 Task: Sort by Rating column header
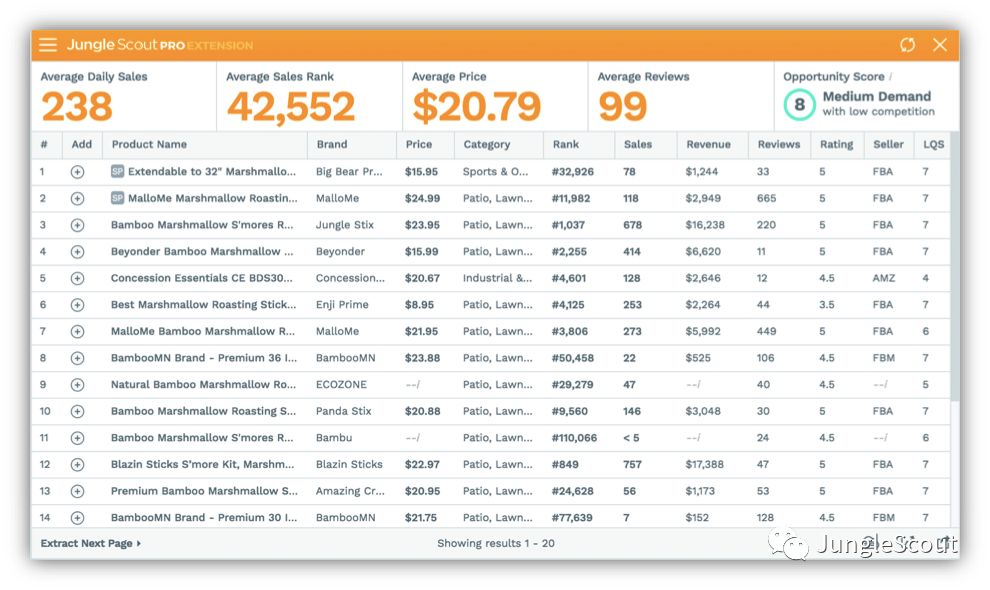point(836,144)
